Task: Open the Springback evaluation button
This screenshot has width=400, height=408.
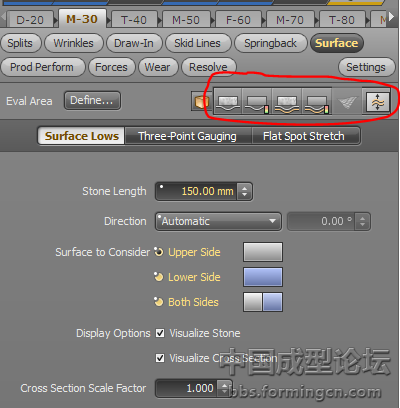Action: point(270,43)
